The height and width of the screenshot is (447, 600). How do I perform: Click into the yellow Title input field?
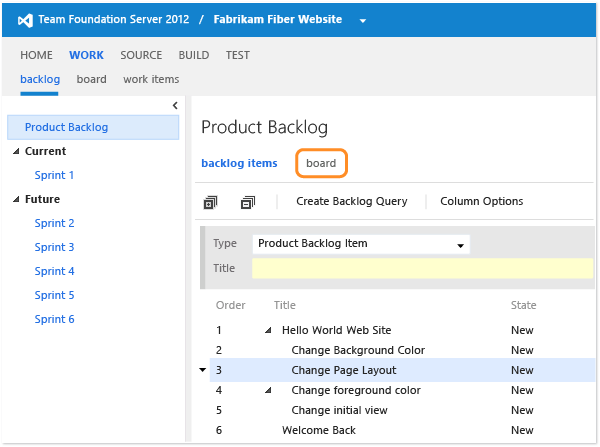point(422,268)
